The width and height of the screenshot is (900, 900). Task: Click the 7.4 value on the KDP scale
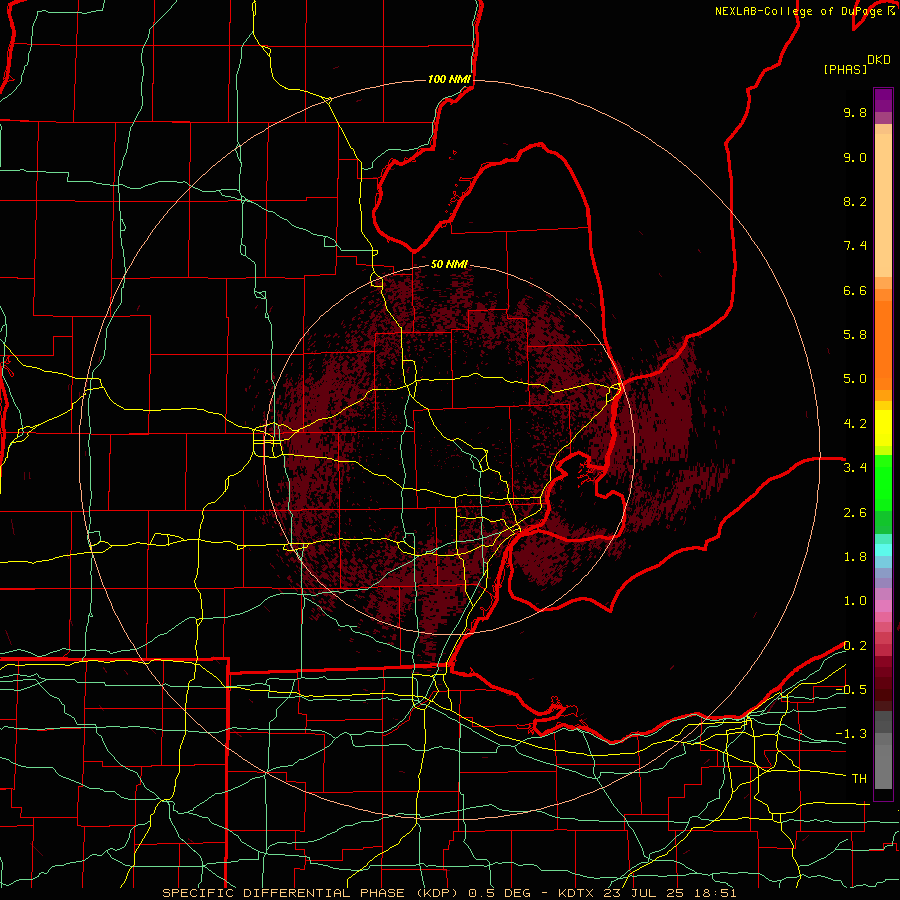(x=855, y=246)
